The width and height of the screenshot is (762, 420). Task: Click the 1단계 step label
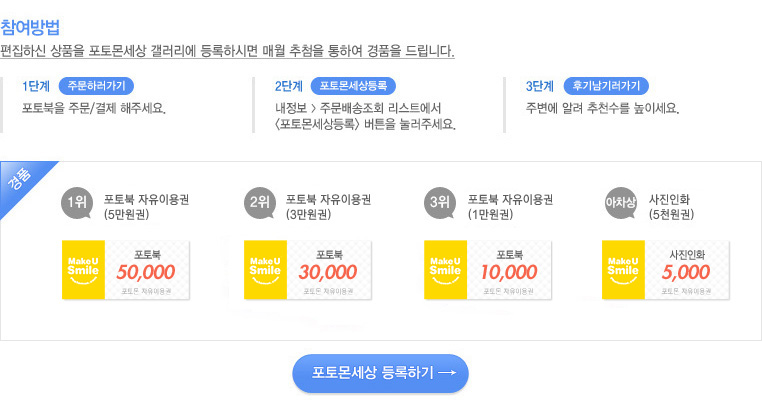coord(36,87)
